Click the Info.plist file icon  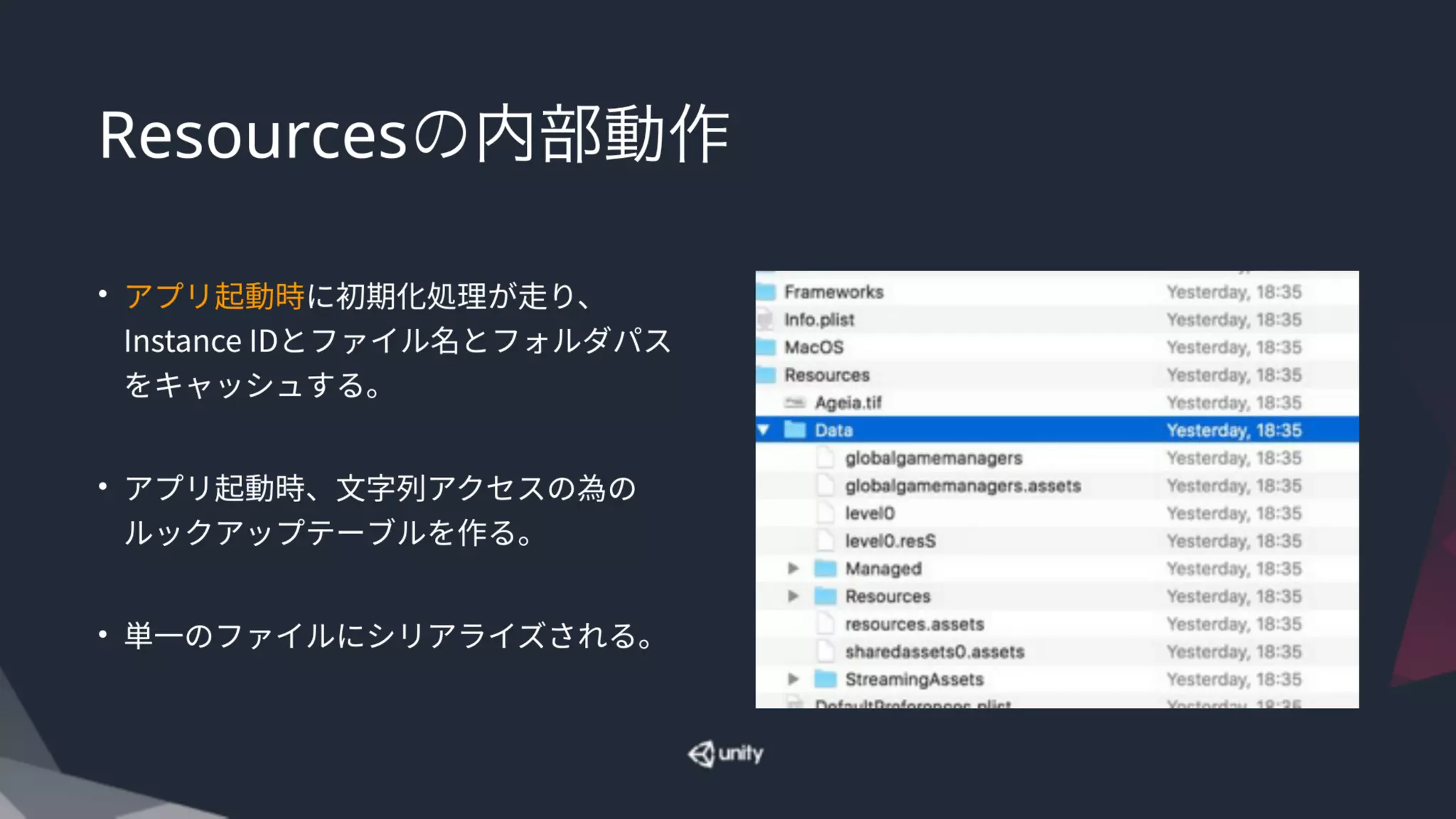click(x=766, y=319)
